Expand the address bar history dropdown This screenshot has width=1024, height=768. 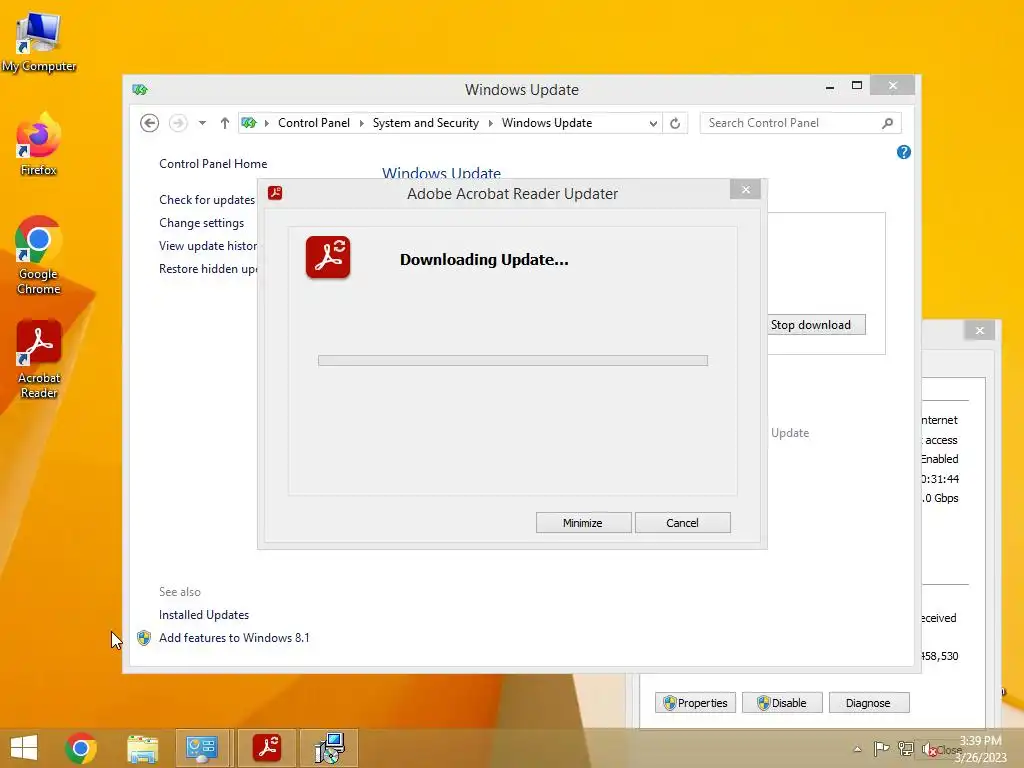click(x=652, y=123)
